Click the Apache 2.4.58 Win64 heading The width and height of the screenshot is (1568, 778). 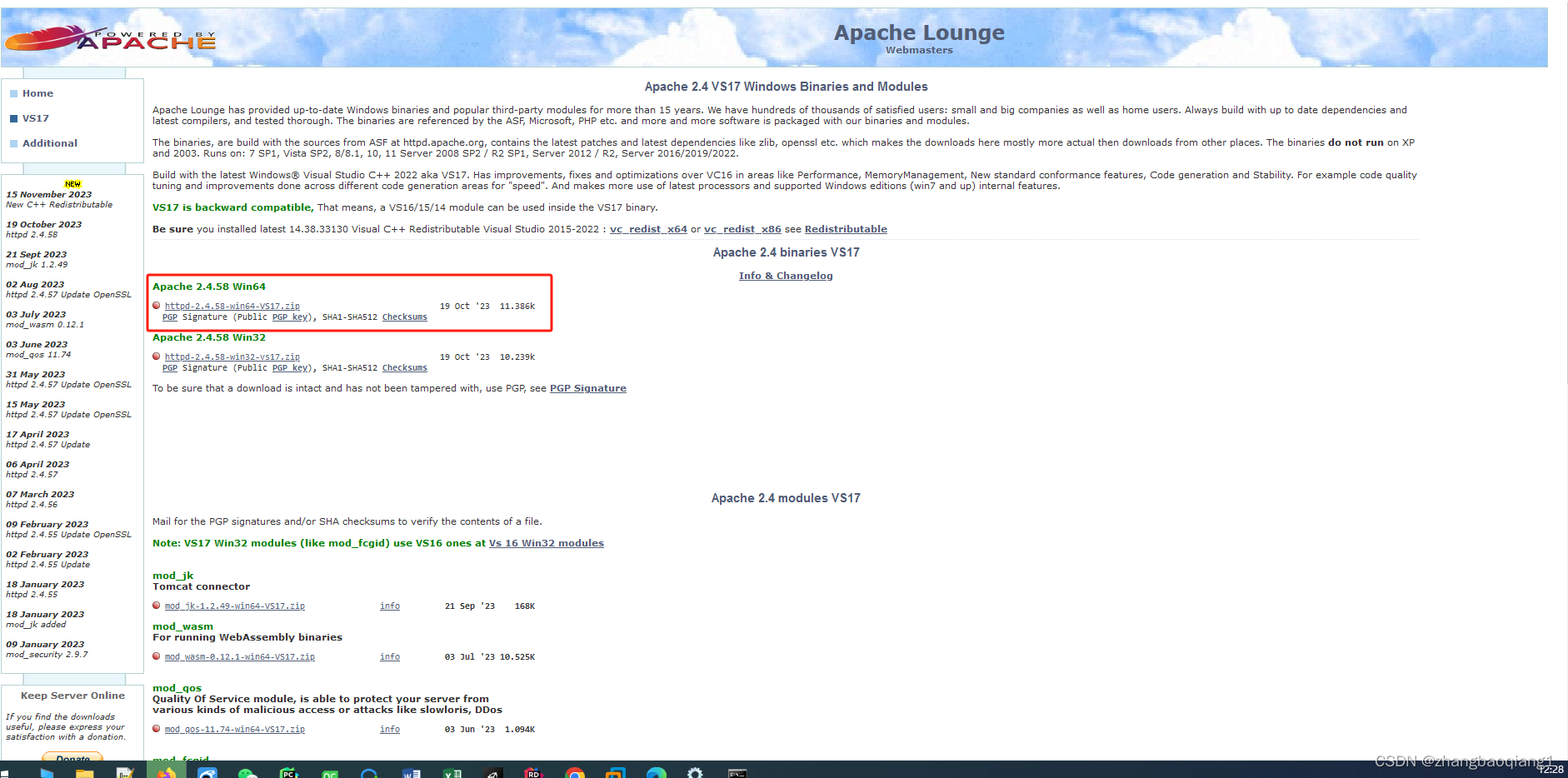point(209,287)
